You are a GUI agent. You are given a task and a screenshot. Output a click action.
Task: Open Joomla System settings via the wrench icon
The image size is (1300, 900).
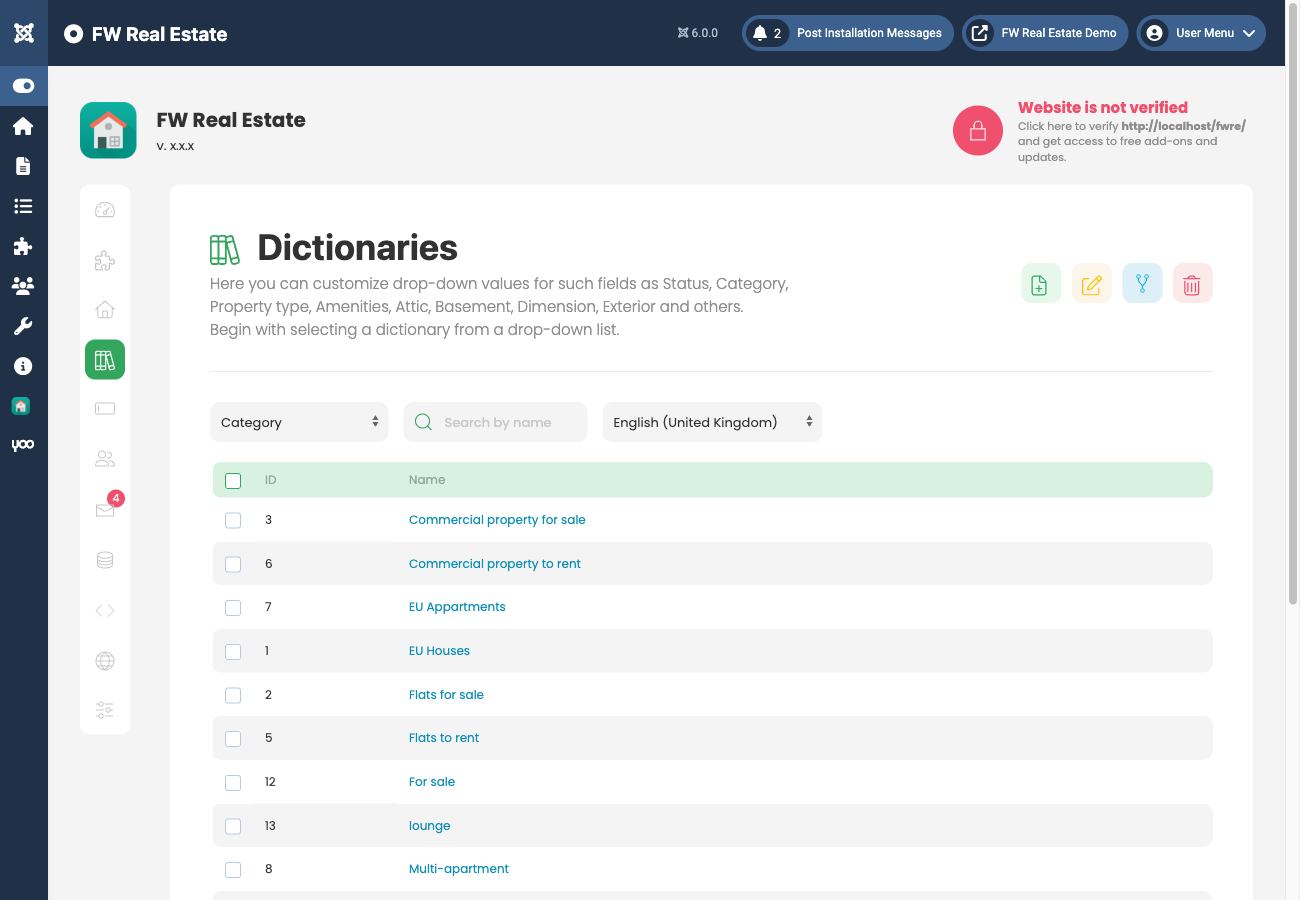(24, 325)
